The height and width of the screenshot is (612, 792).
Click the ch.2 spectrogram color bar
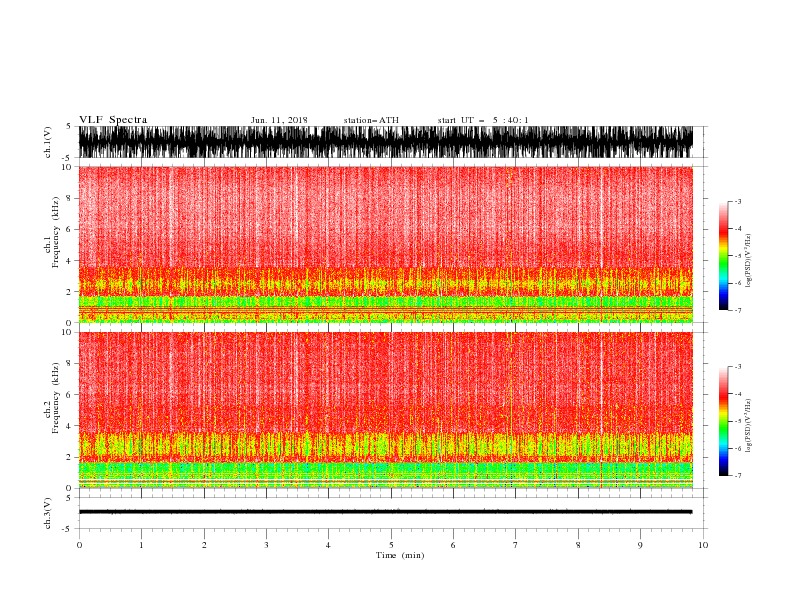pos(723,421)
